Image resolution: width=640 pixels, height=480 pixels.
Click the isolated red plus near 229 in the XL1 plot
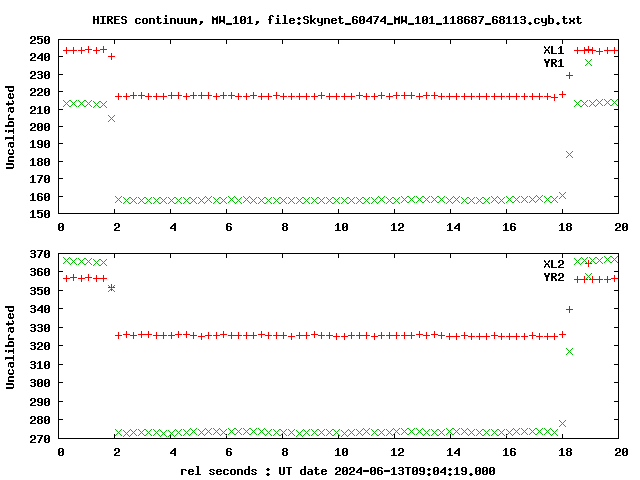coord(569,76)
